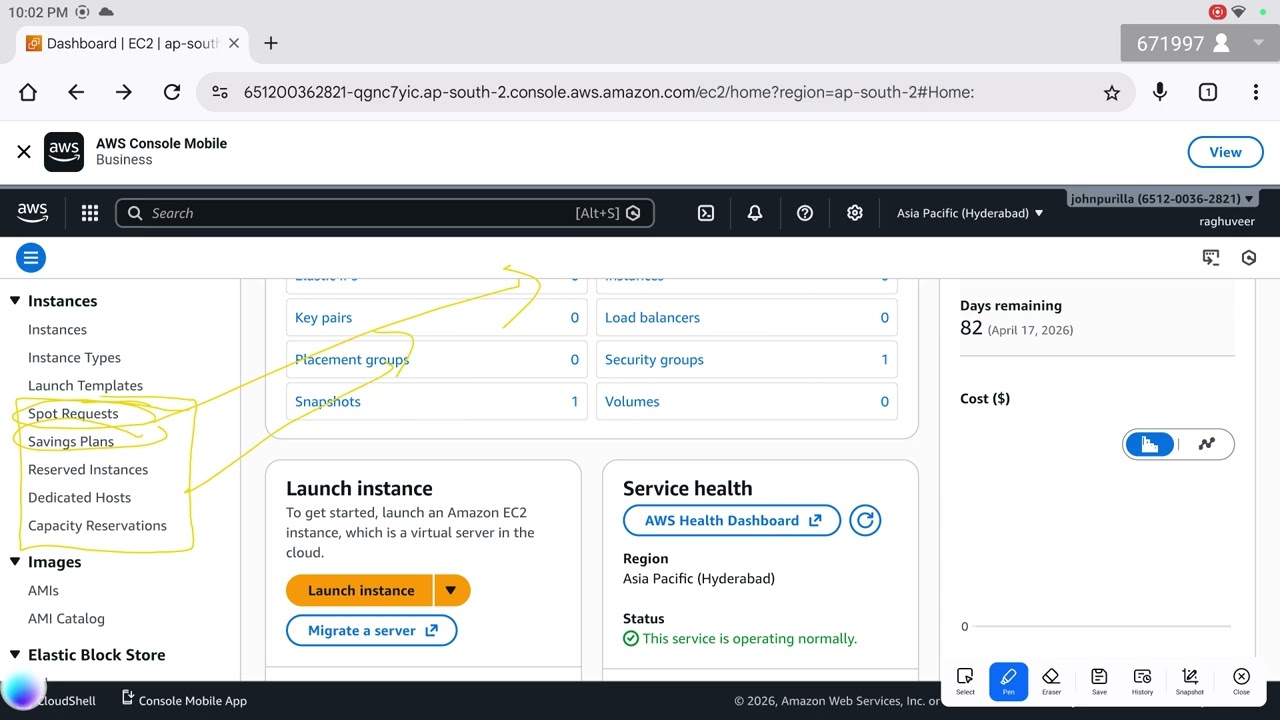This screenshot has height=720, width=1280.
Task: Open the screen-with-pointer icon below the navbar
Action: [x=1211, y=258]
